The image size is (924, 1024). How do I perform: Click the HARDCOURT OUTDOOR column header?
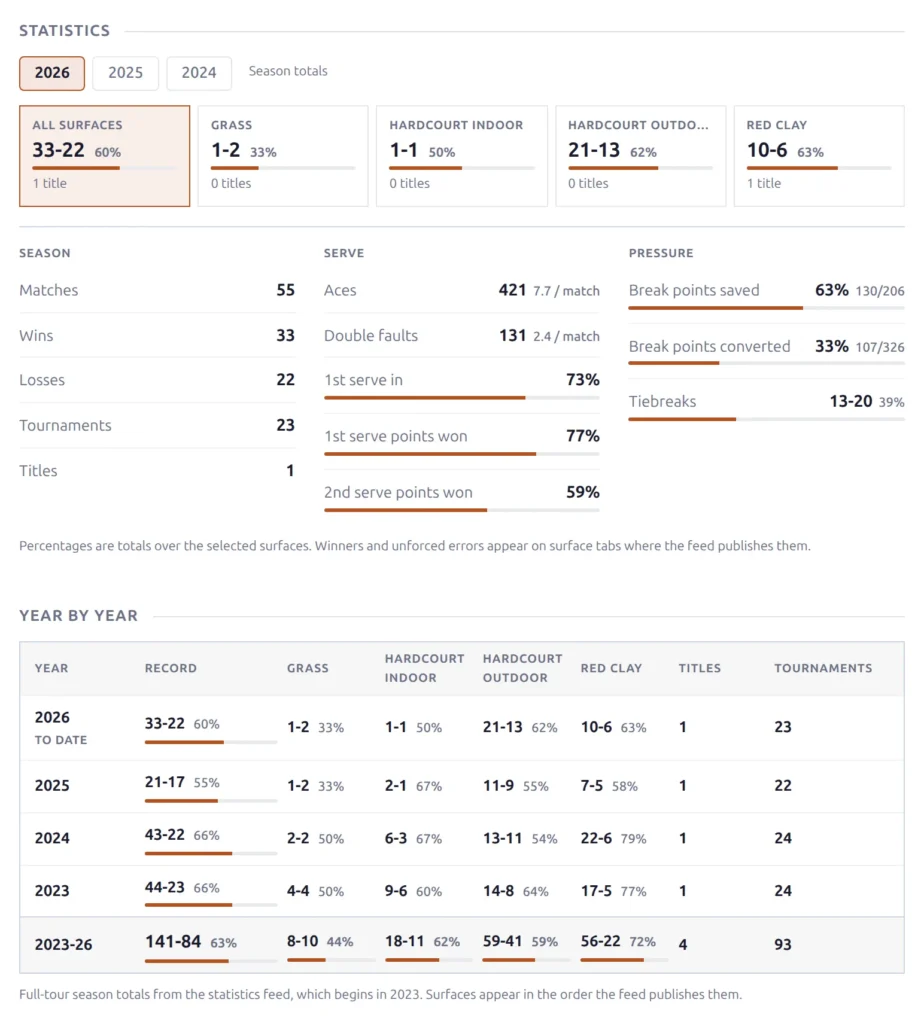click(x=522, y=668)
